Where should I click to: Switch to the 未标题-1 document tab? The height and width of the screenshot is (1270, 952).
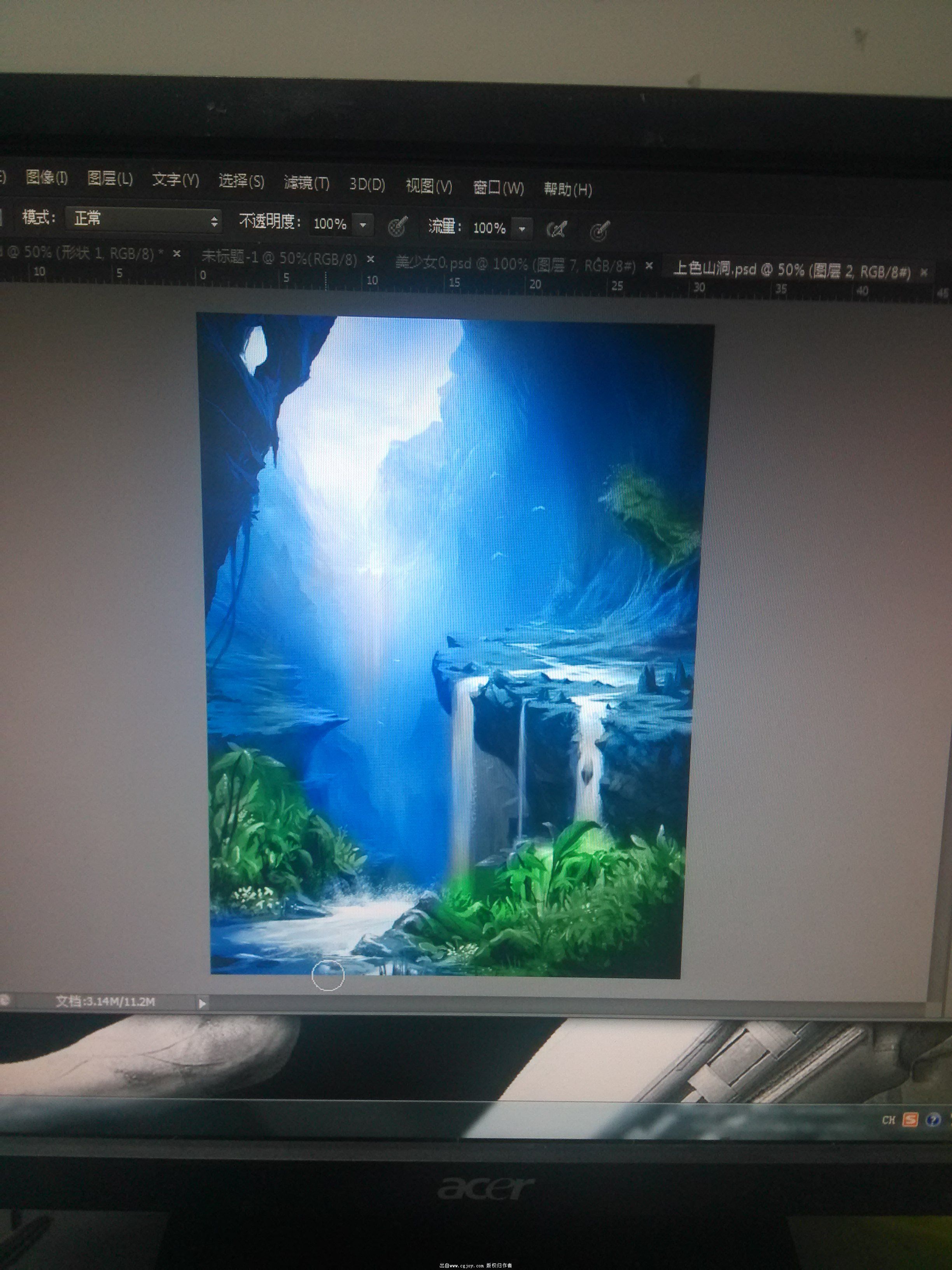click(279, 258)
